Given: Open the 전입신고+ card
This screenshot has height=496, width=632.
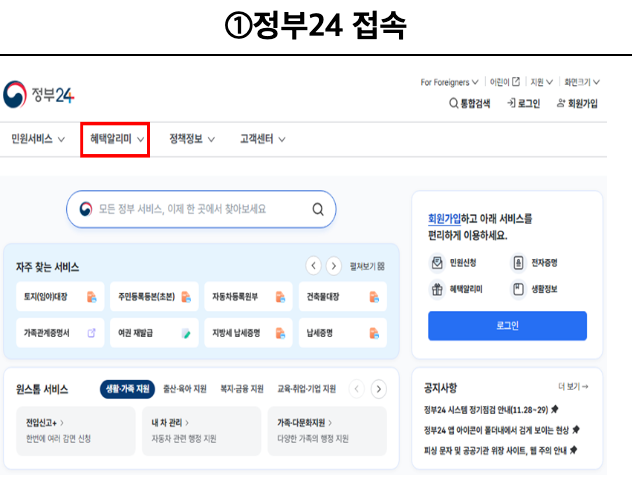Looking at the screenshot, I should [76, 431].
